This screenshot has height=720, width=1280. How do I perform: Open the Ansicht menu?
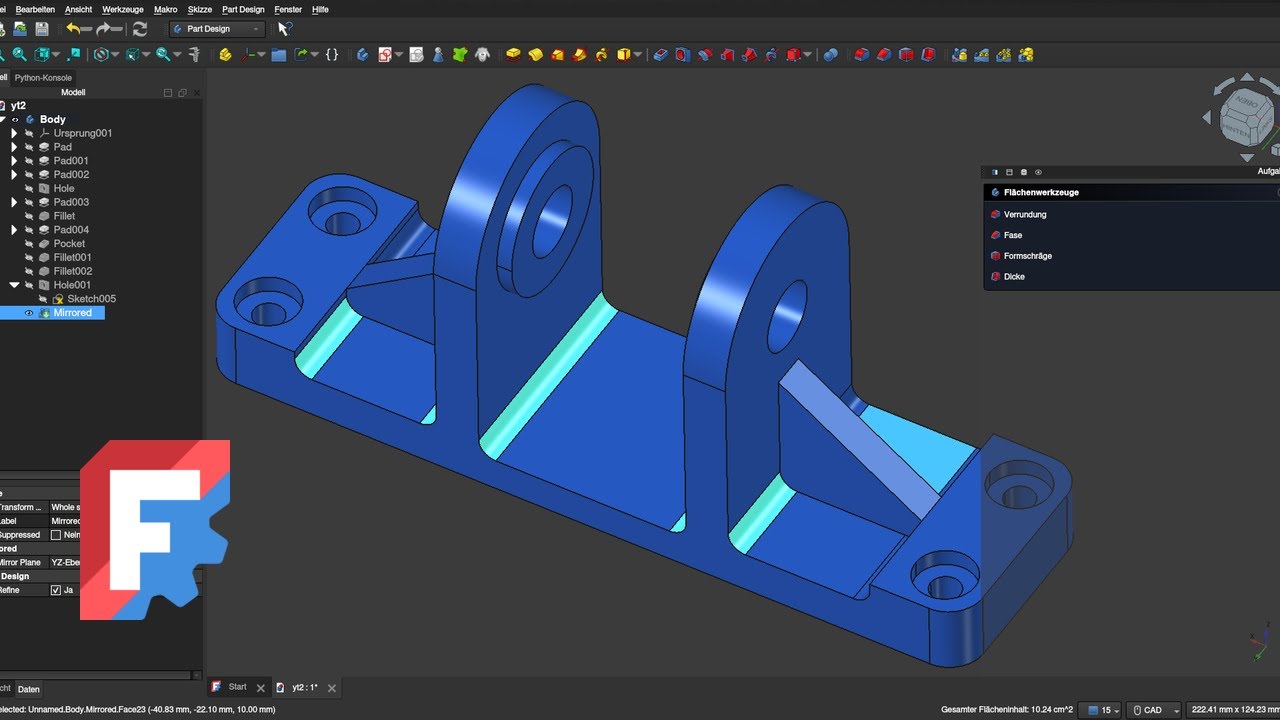[x=78, y=9]
